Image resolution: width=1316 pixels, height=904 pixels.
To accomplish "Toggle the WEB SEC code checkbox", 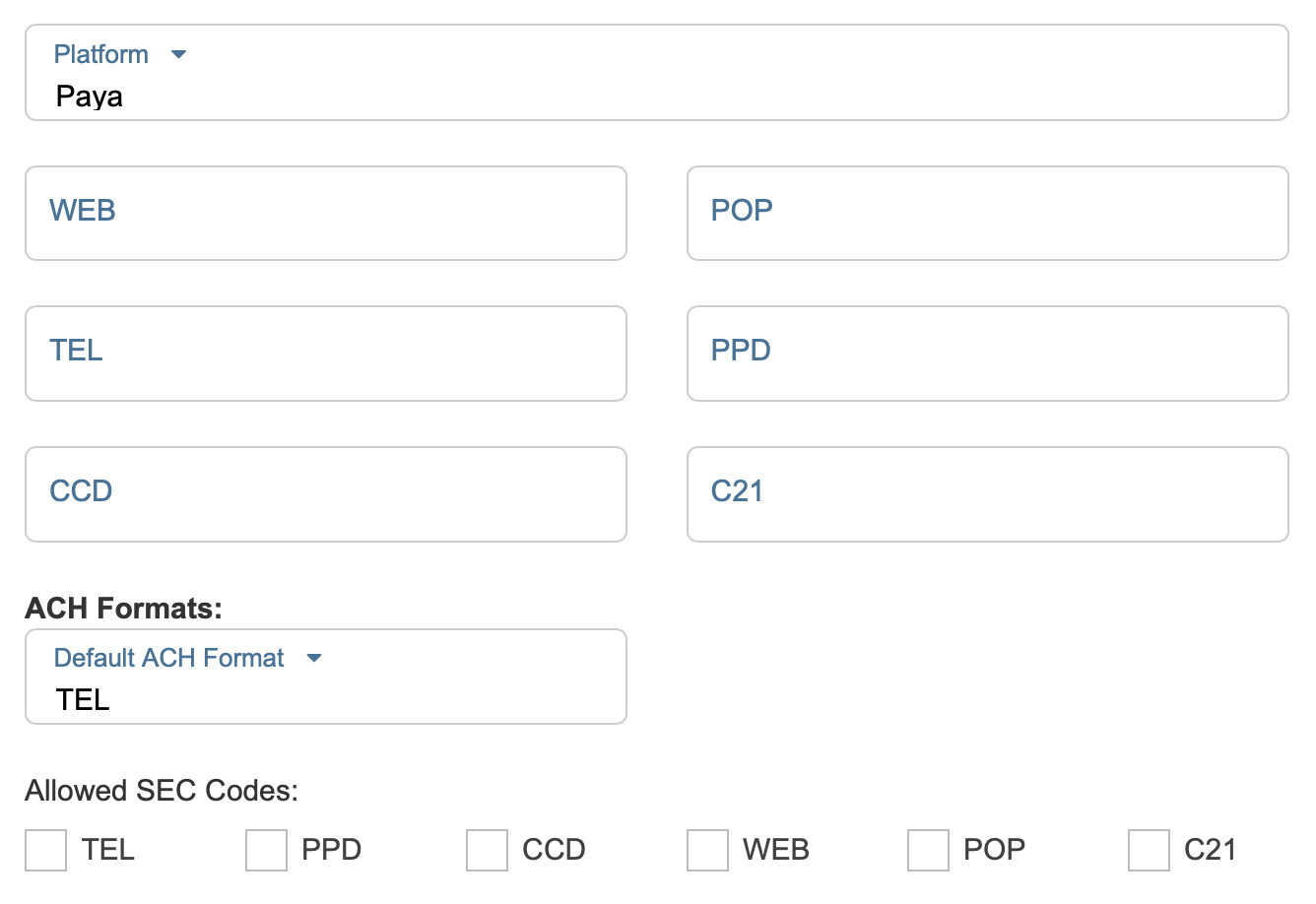I will coord(707,850).
